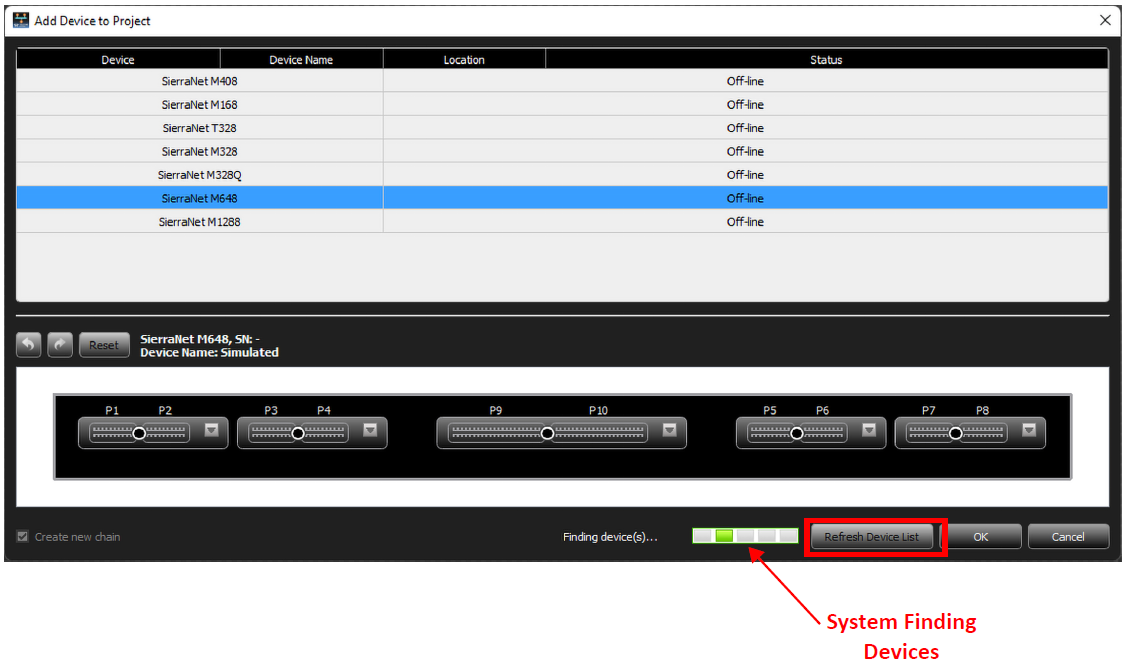Open the P1/P2 port dropdown arrow

[x=212, y=430]
